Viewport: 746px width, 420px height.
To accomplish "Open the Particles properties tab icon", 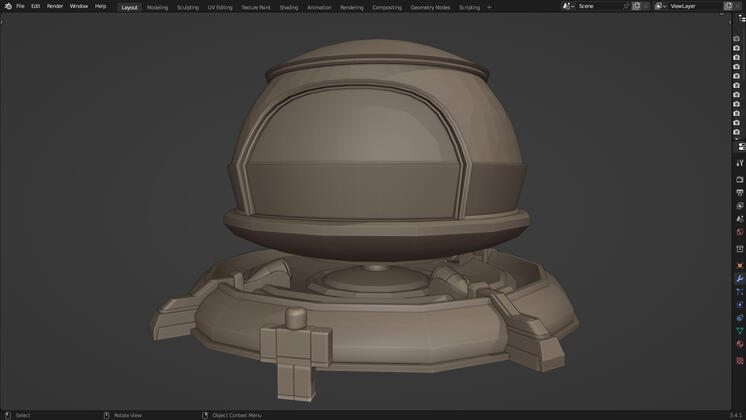I will click(x=739, y=292).
